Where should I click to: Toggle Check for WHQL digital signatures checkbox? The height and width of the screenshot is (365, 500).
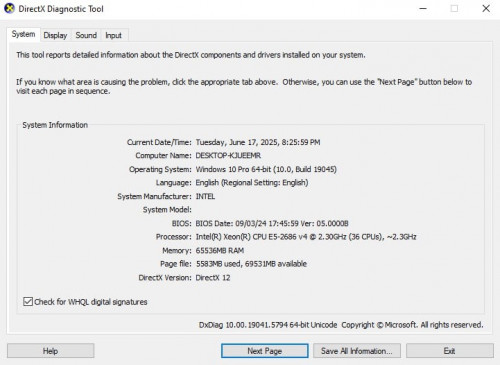tap(28, 302)
